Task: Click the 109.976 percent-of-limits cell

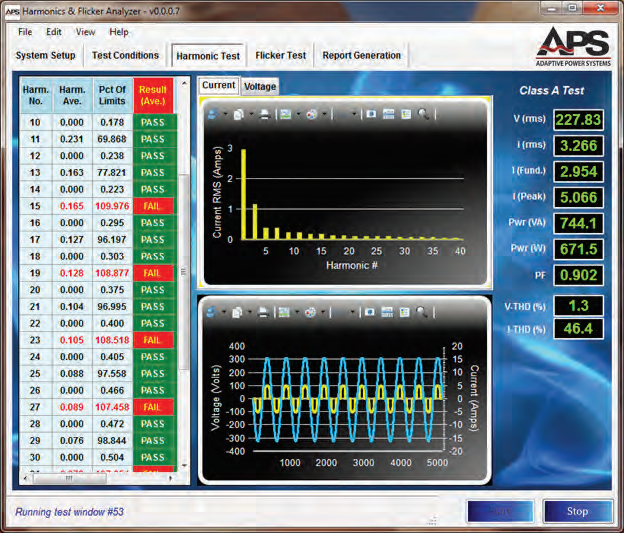Action: point(112,206)
